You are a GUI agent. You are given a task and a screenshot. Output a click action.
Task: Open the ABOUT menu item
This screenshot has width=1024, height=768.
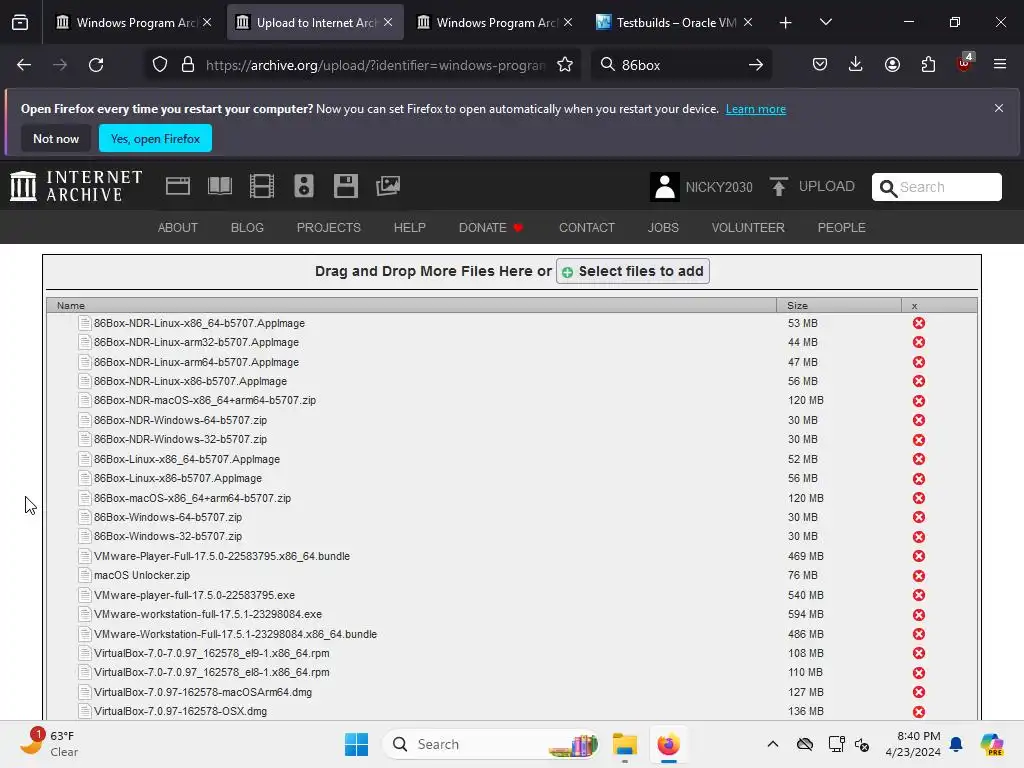[178, 228]
